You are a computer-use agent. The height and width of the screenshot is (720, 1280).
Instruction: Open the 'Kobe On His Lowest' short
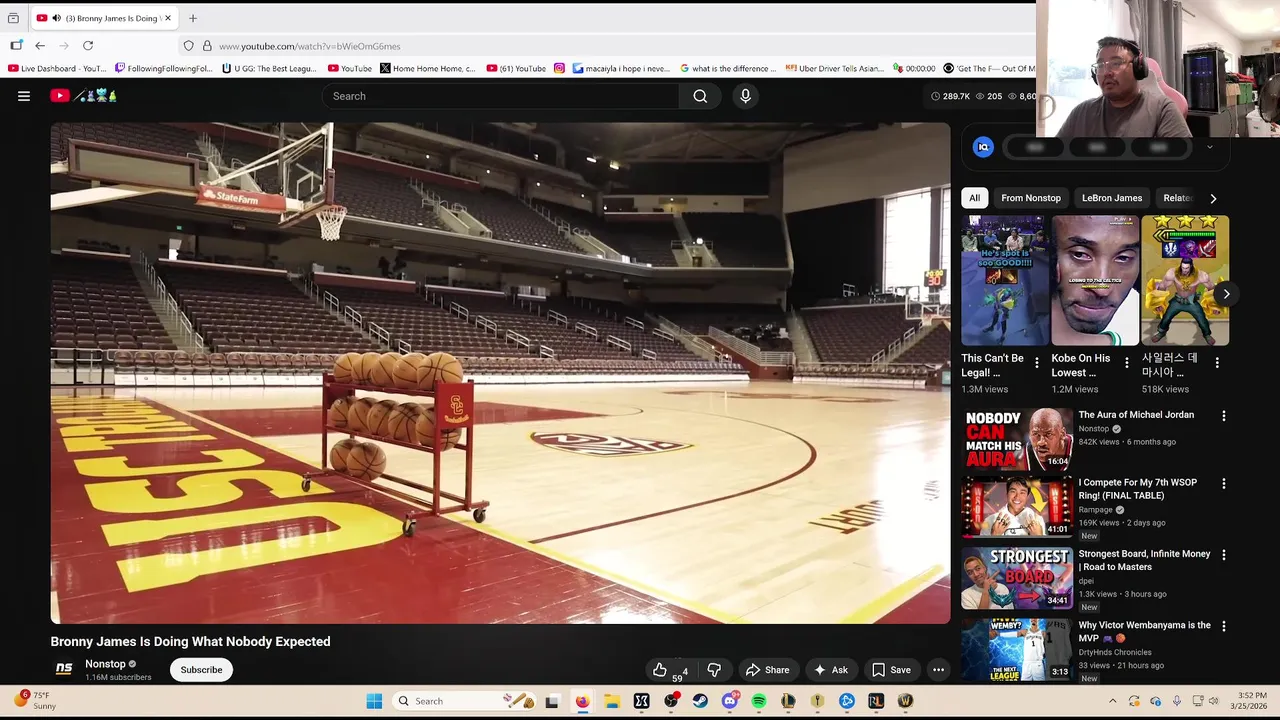tap(1095, 281)
